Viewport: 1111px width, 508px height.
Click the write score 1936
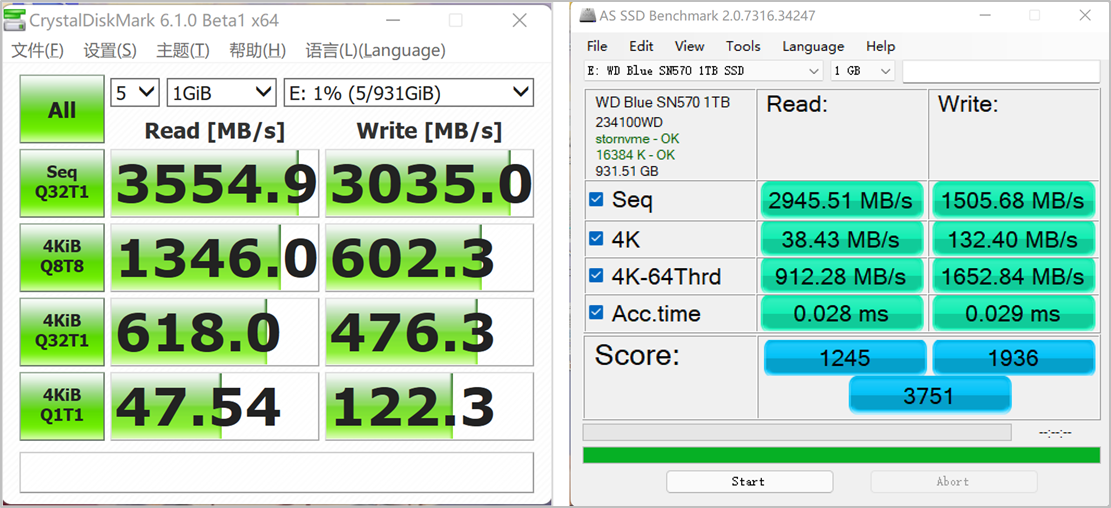(1014, 358)
